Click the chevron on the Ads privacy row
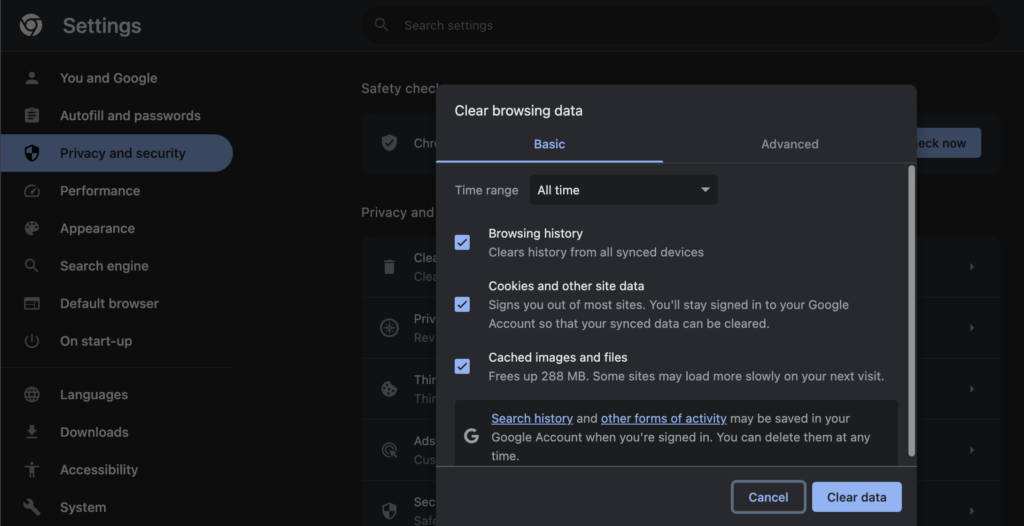 tap(972, 450)
